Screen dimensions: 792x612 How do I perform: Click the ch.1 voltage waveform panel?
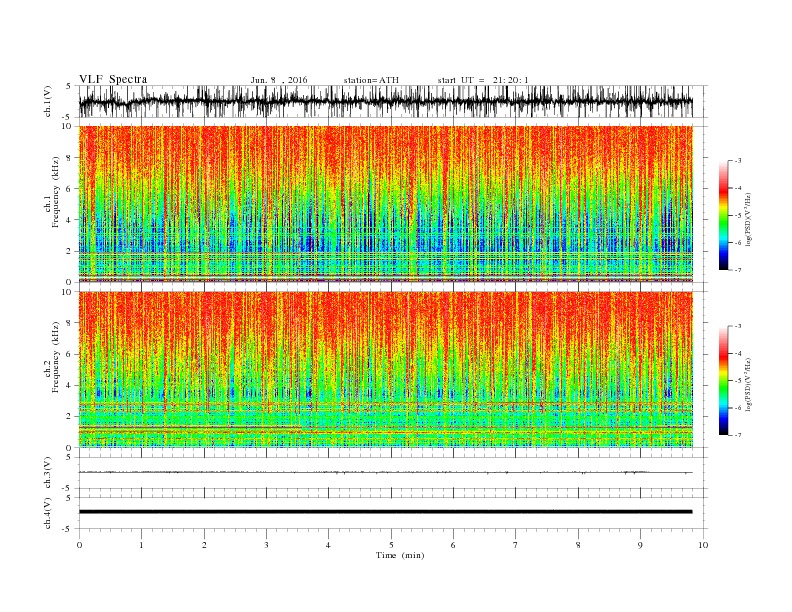pyautogui.click(x=393, y=101)
